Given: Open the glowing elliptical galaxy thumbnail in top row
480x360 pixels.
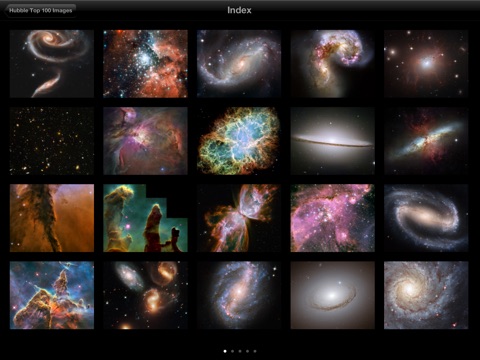Looking at the screenshot, I should tap(426, 64).
